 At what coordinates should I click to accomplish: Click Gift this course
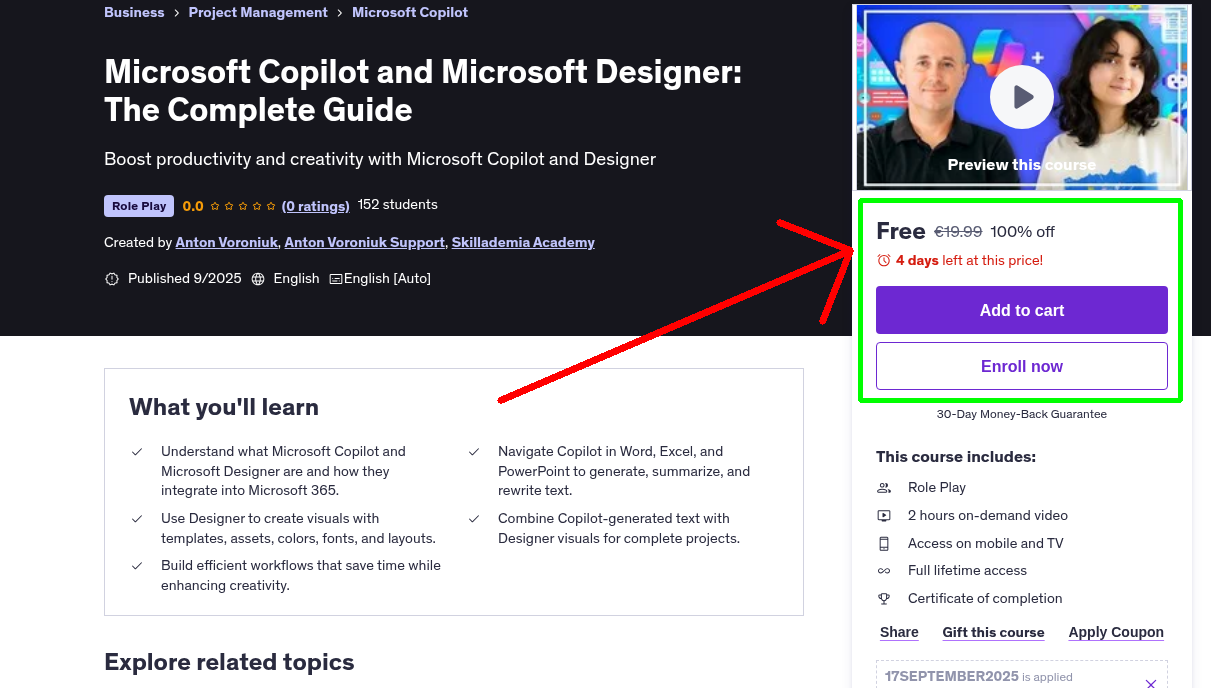pyautogui.click(x=993, y=632)
